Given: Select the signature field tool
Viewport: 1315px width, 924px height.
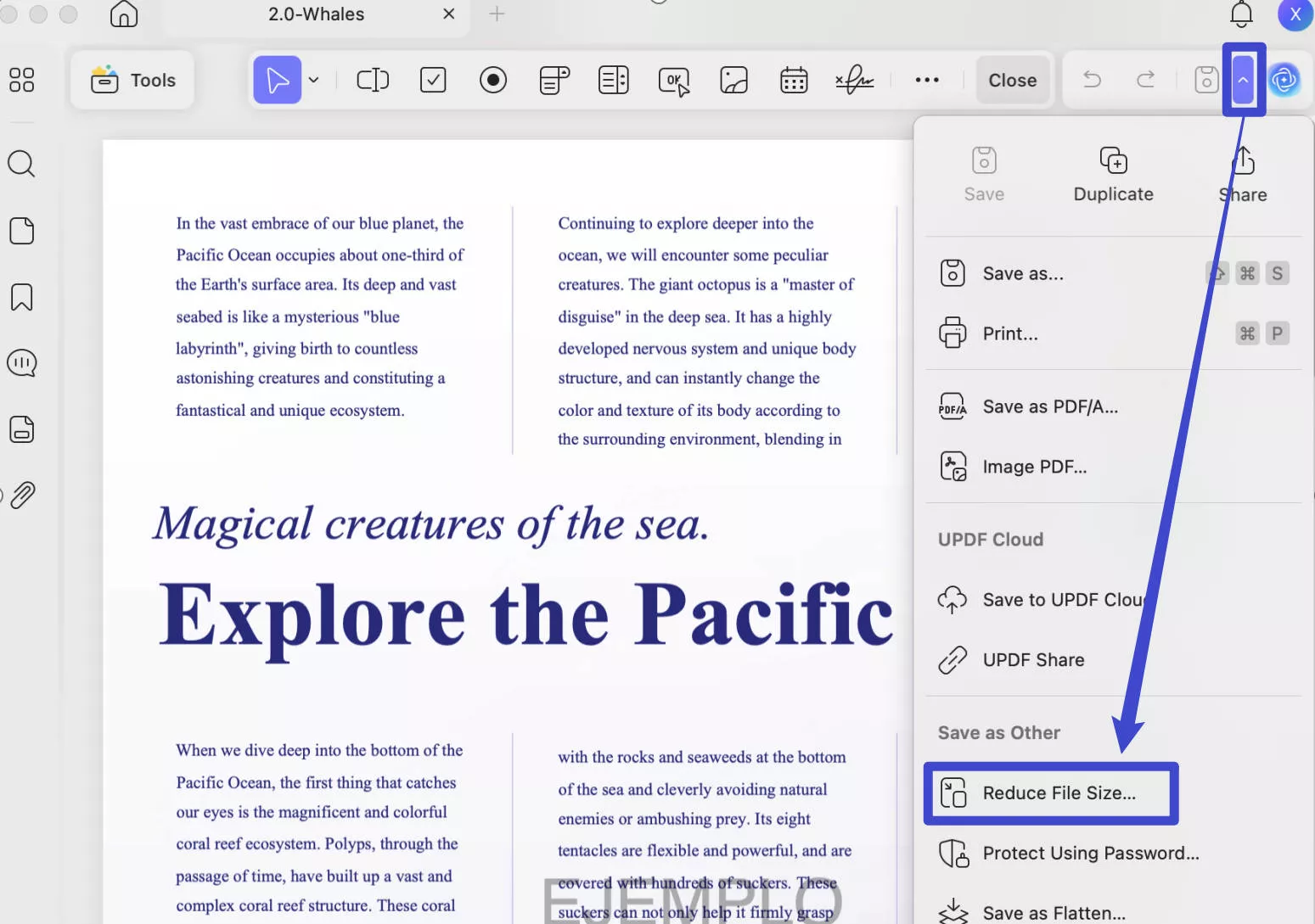Looking at the screenshot, I should [x=854, y=81].
